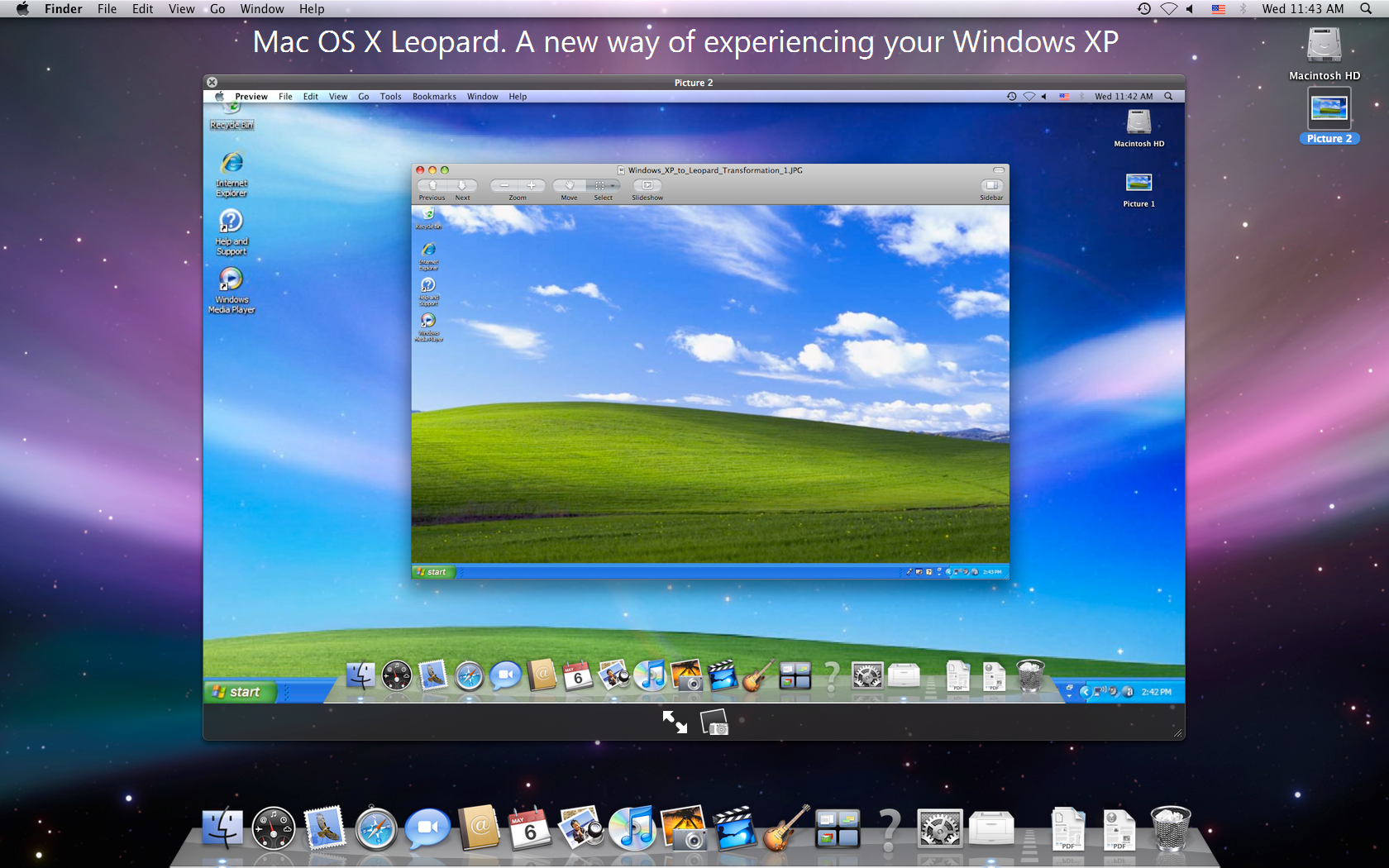
Task: Click Bluetooth icon in top menu bar
Action: click(x=1242, y=8)
